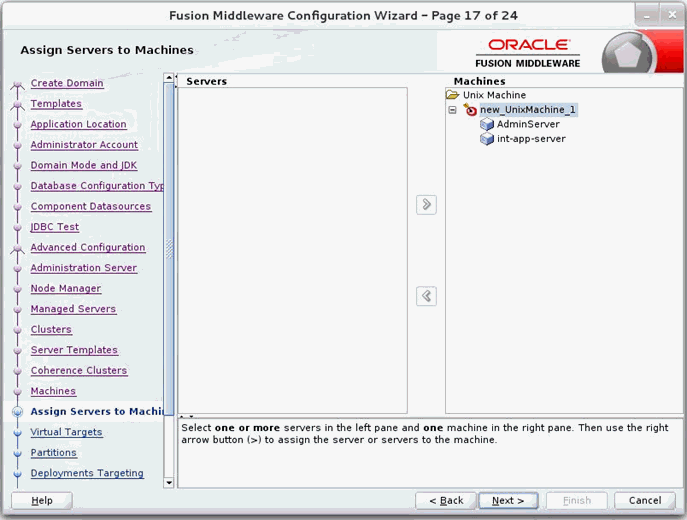Close the Configuration Wizard window
The width and height of the screenshot is (687, 520).
point(672,15)
